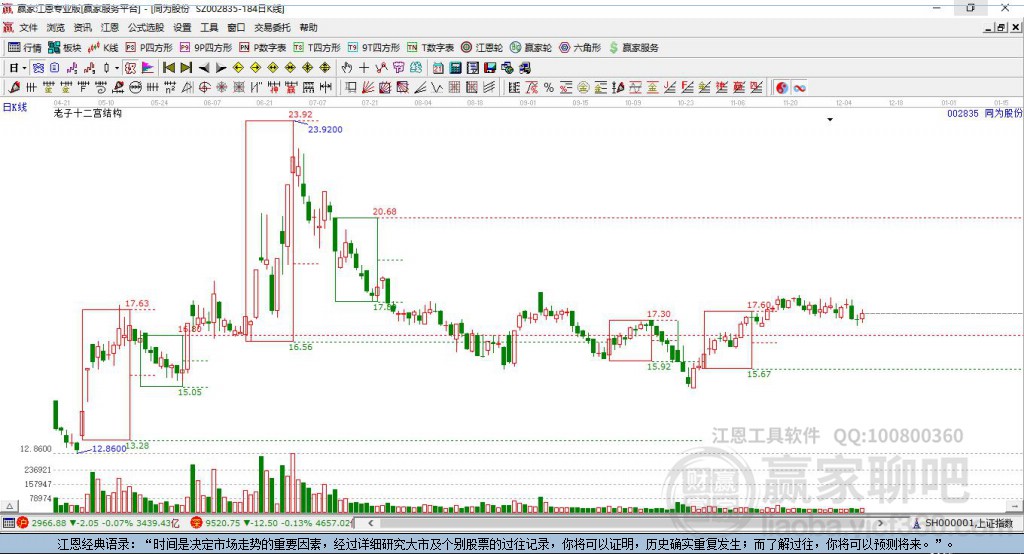Click Shenzhen index 9520.75 status entry
Viewport: 1024px width, 554px height.
pos(272,523)
